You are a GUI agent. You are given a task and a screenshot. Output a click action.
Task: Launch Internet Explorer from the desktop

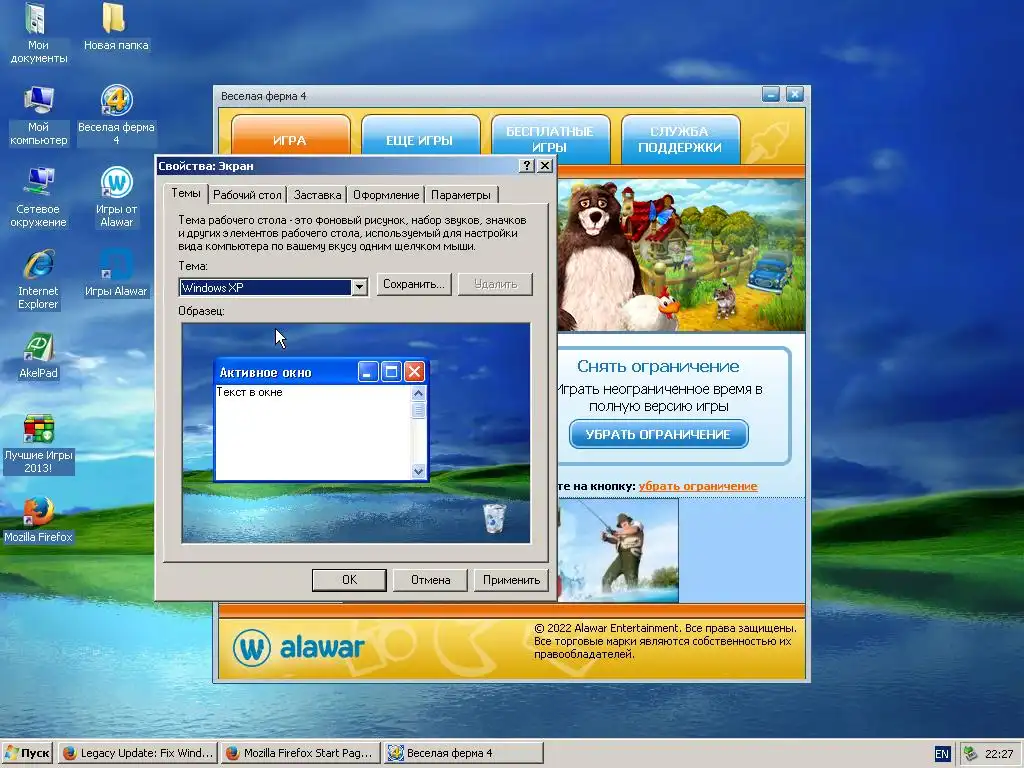coord(38,279)
